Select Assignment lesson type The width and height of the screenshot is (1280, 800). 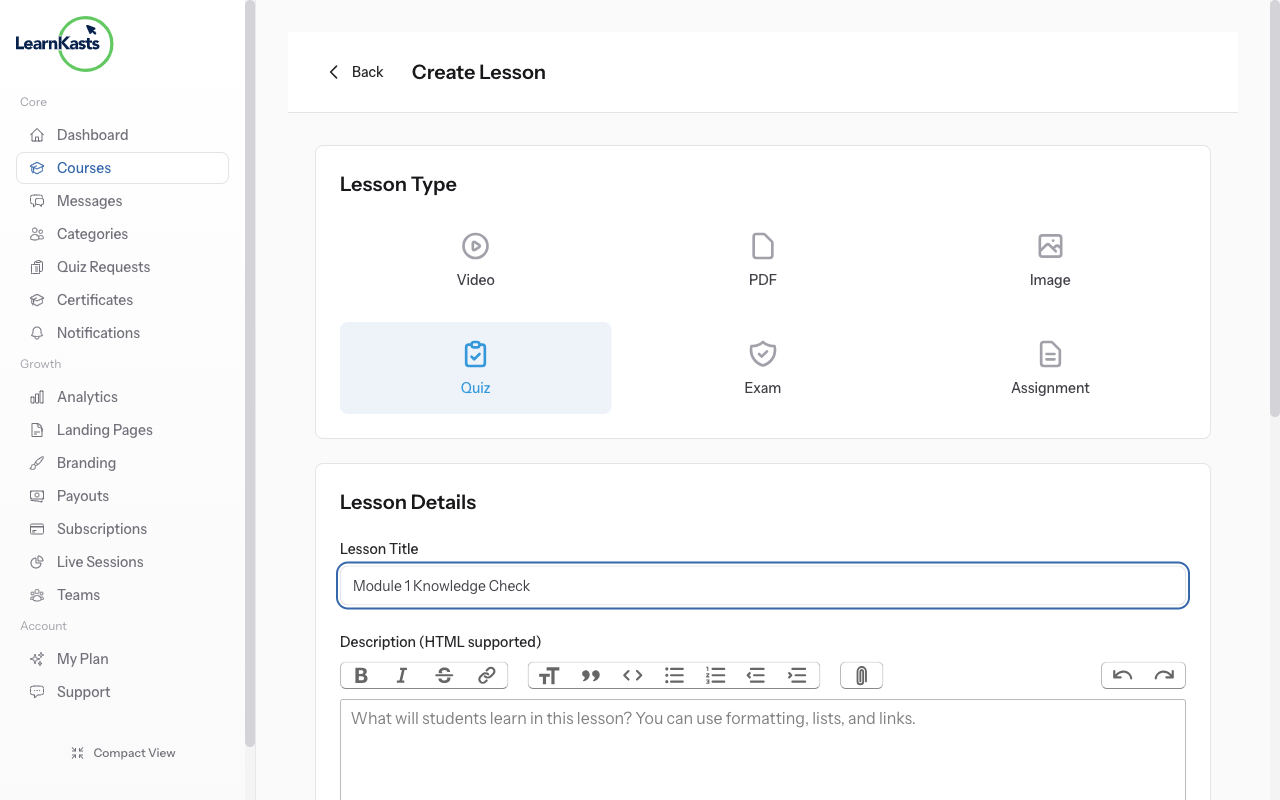[1049, 368]
